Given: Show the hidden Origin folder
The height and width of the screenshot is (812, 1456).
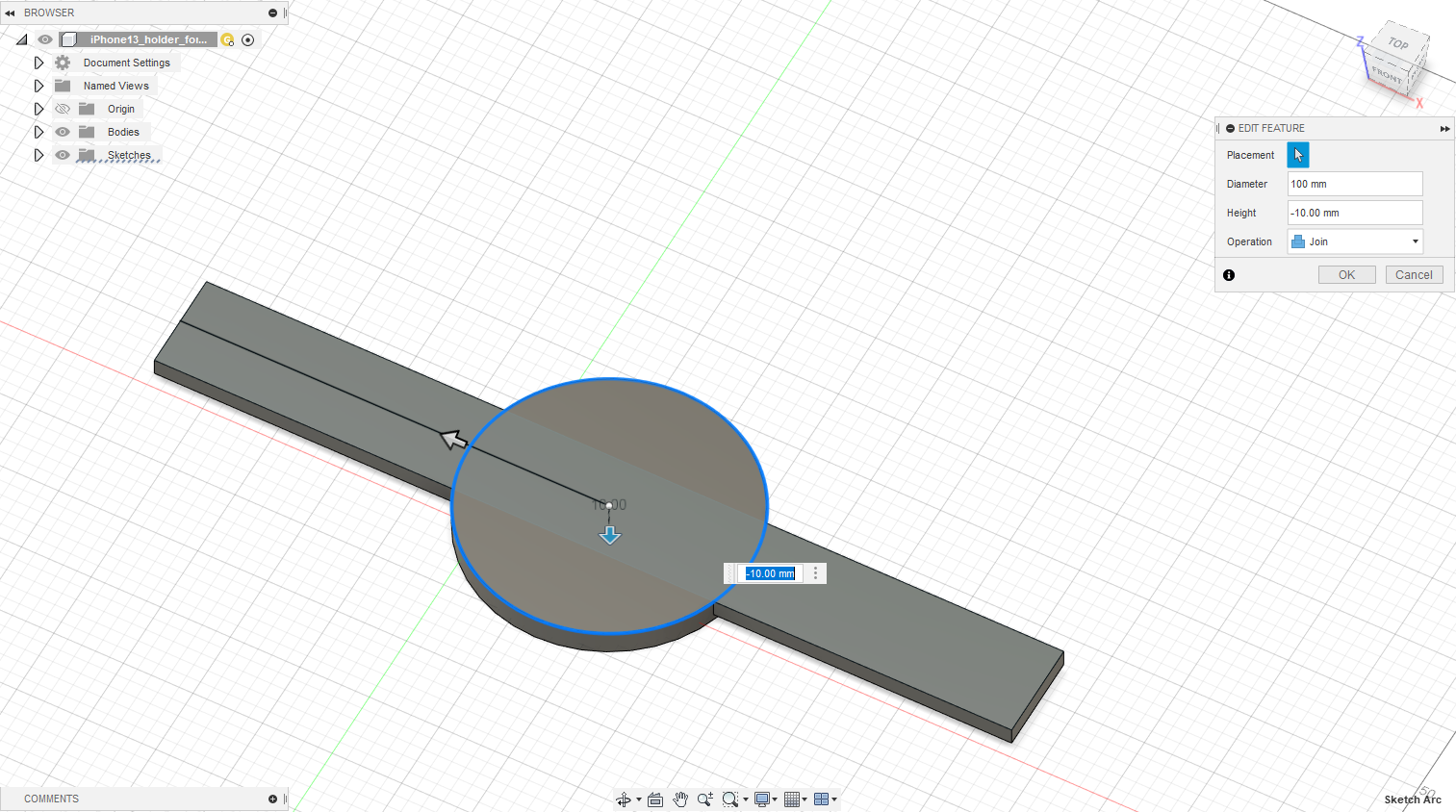Looking at the screenshot, I should coord(63,109).
